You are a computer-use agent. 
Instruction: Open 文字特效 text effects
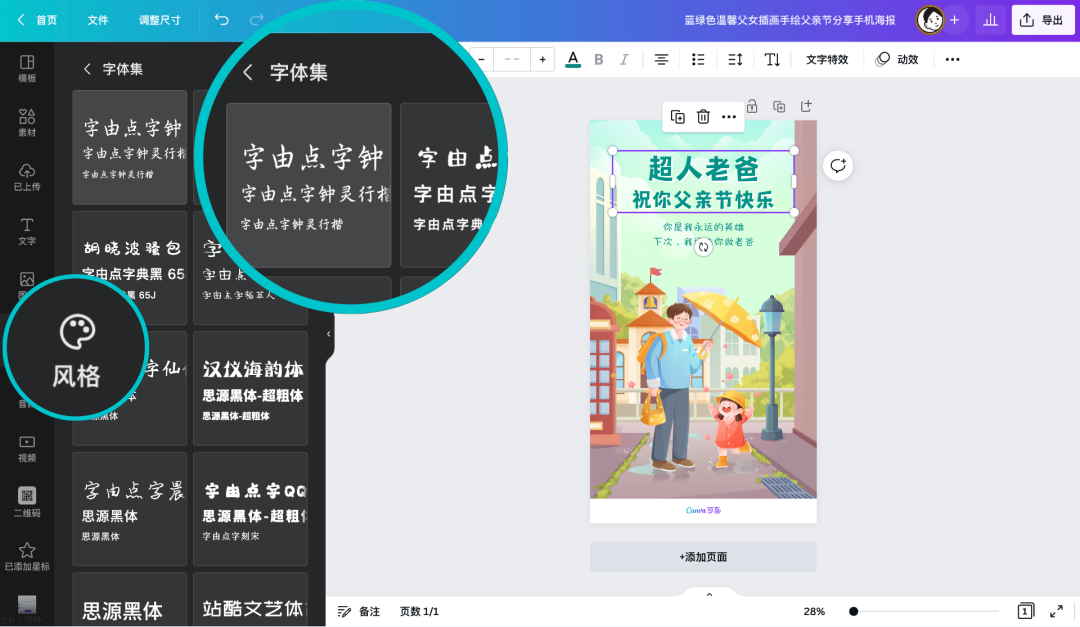coord(827,59)
